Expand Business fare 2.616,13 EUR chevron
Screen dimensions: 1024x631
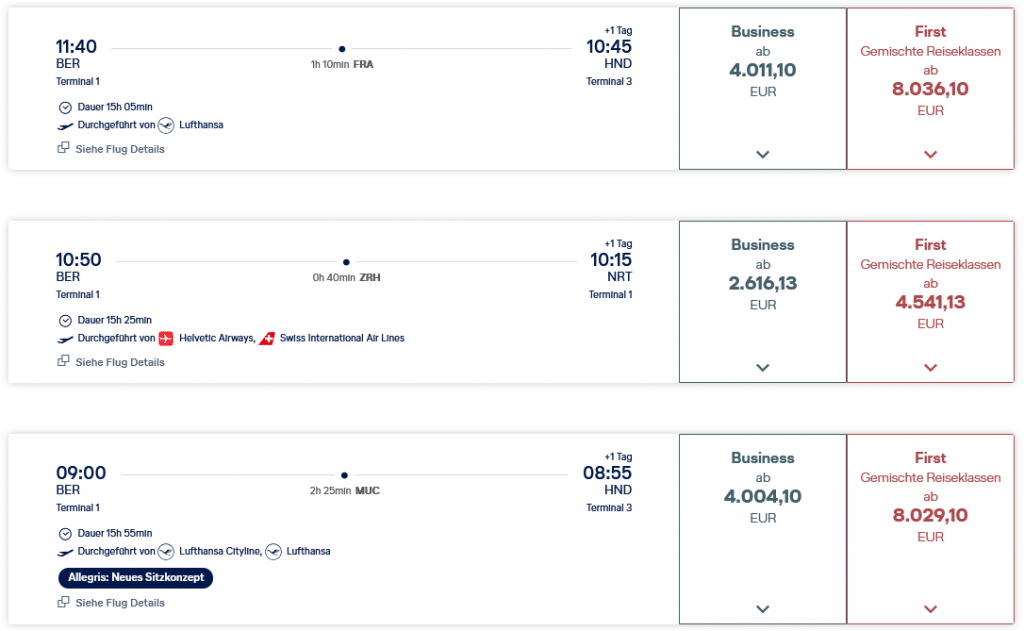click(x=763, y=367)
